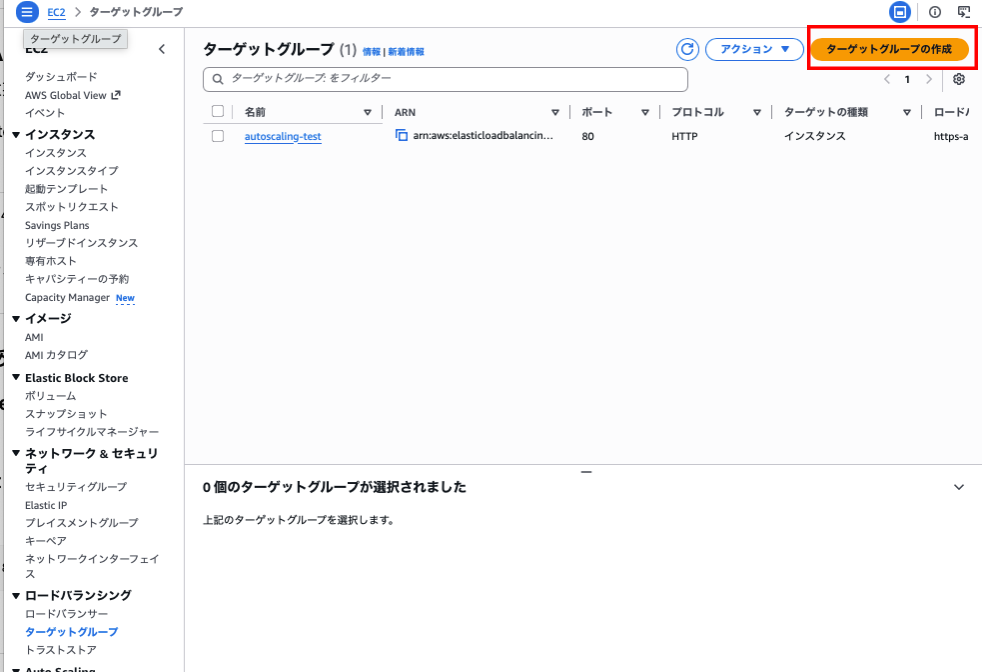Image resolution: width=982 pixels, height=672 pixels.
Task: Open キーペア in sidebar
Action: click(x=46, y=540)
